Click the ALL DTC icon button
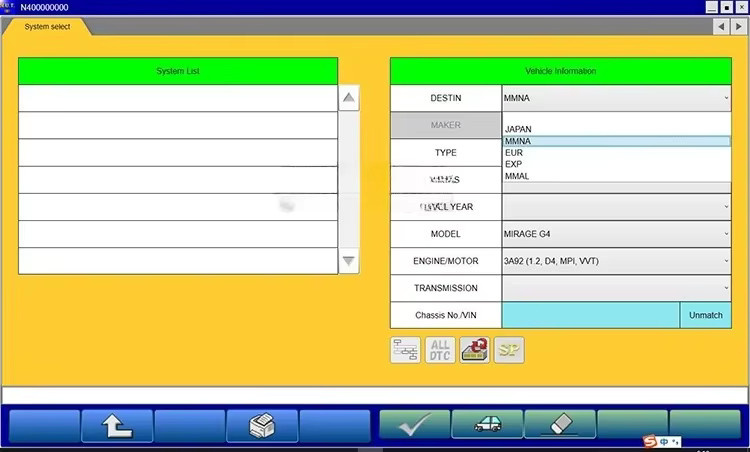 (x=440, y=350)
